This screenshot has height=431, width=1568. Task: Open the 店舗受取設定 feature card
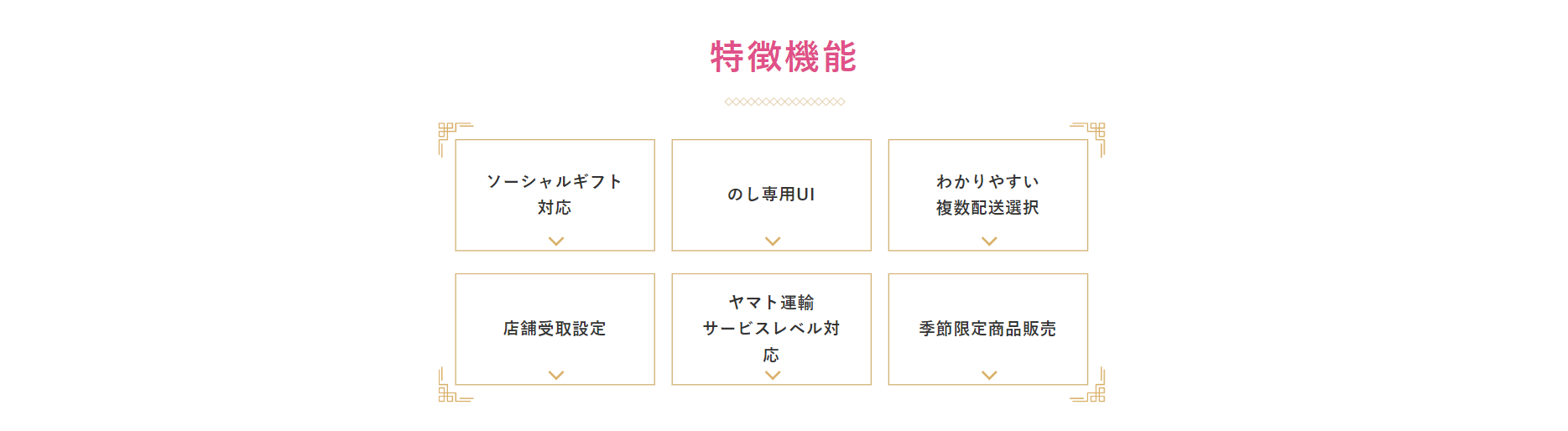point(555,329)
